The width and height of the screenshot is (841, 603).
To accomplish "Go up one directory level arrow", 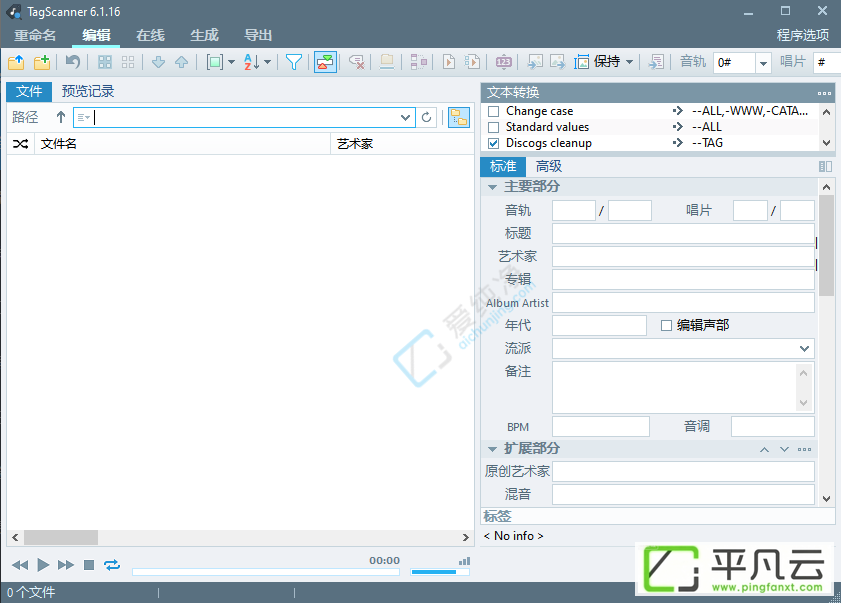I will click(61, 117).
